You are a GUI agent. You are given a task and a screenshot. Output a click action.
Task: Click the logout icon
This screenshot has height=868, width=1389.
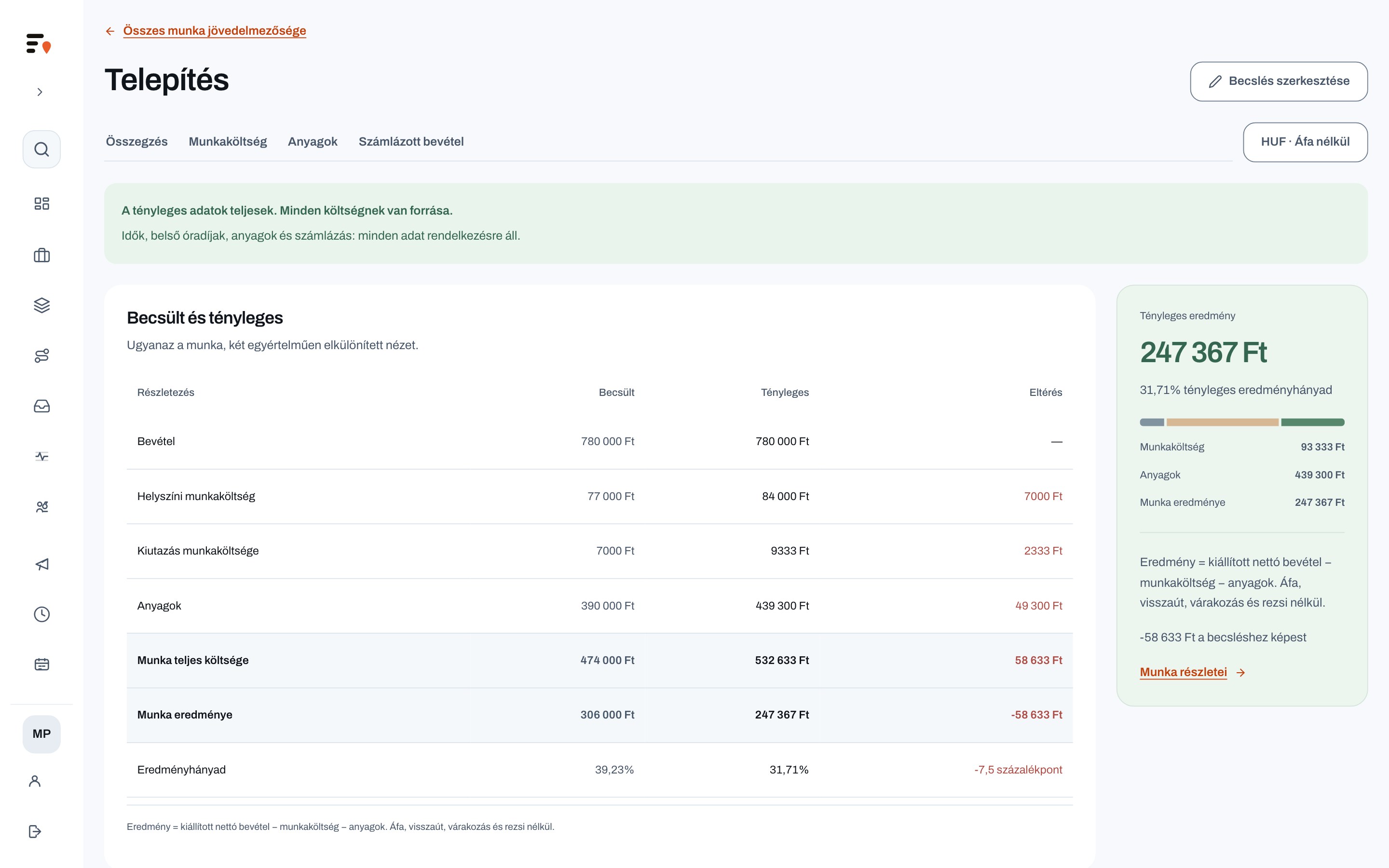pyautogui.click(x=34, y=831)
